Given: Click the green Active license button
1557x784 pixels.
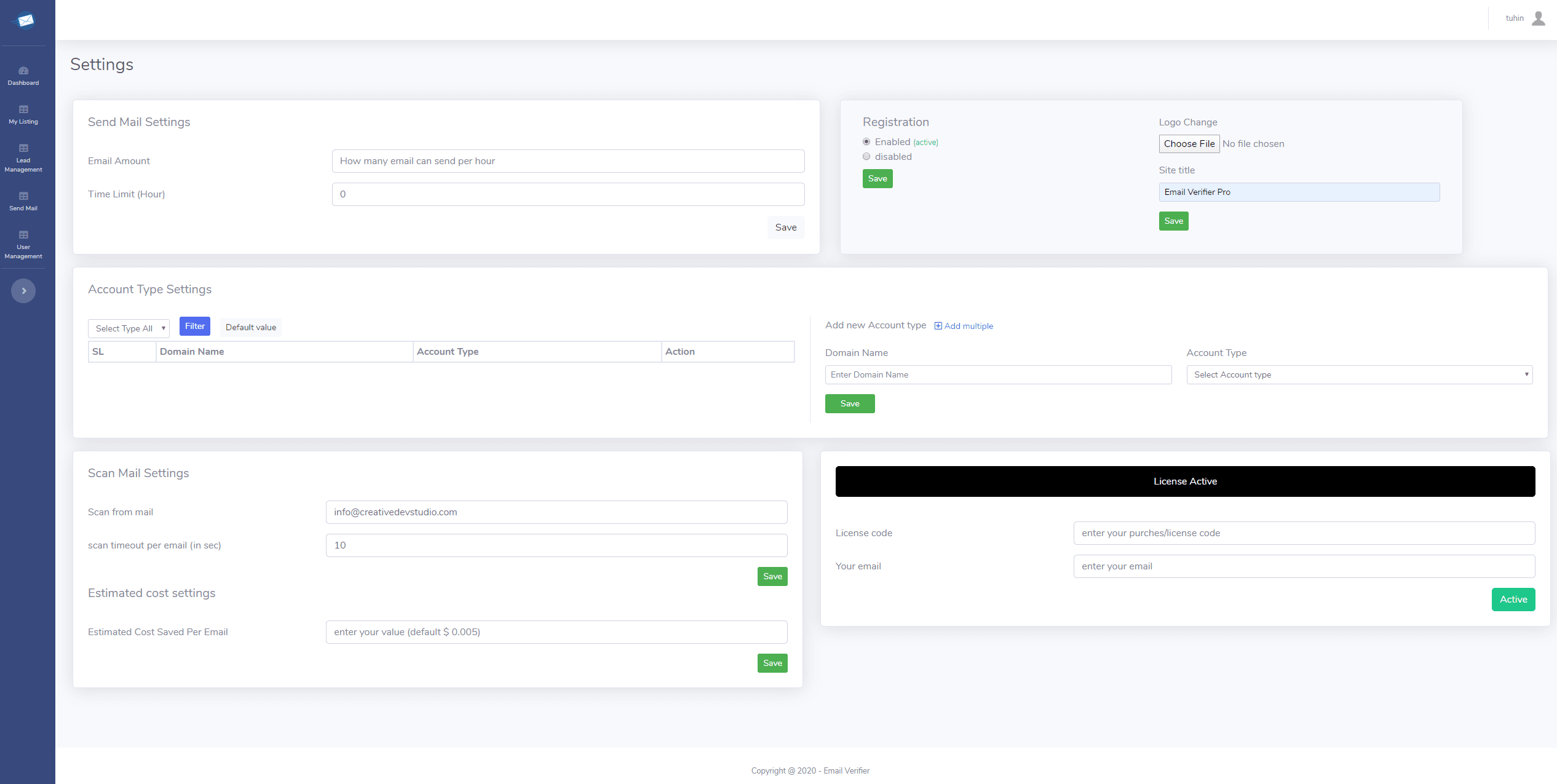Looking at the screenshot, I should pyautogui.click(x=1513, y=600).
